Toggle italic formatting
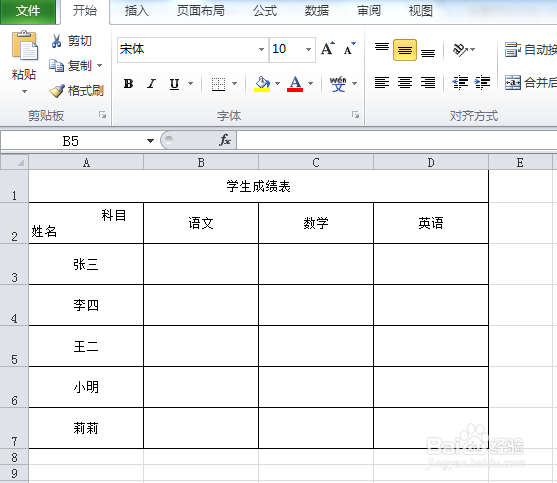 point(151,84)
